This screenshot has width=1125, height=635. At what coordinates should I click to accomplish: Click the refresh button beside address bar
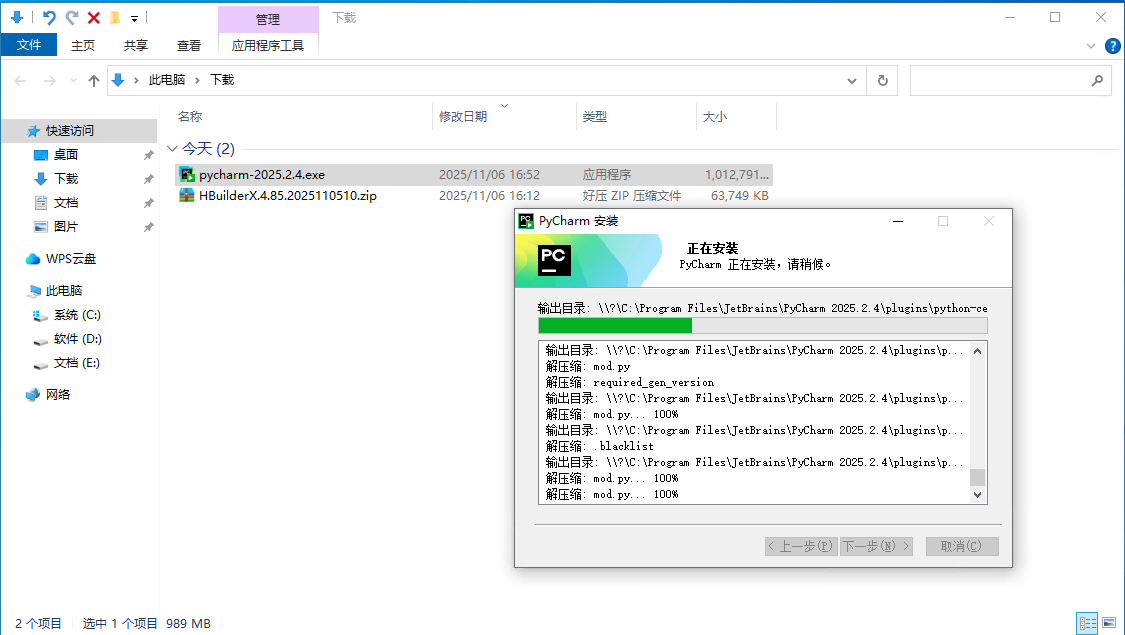882,80
